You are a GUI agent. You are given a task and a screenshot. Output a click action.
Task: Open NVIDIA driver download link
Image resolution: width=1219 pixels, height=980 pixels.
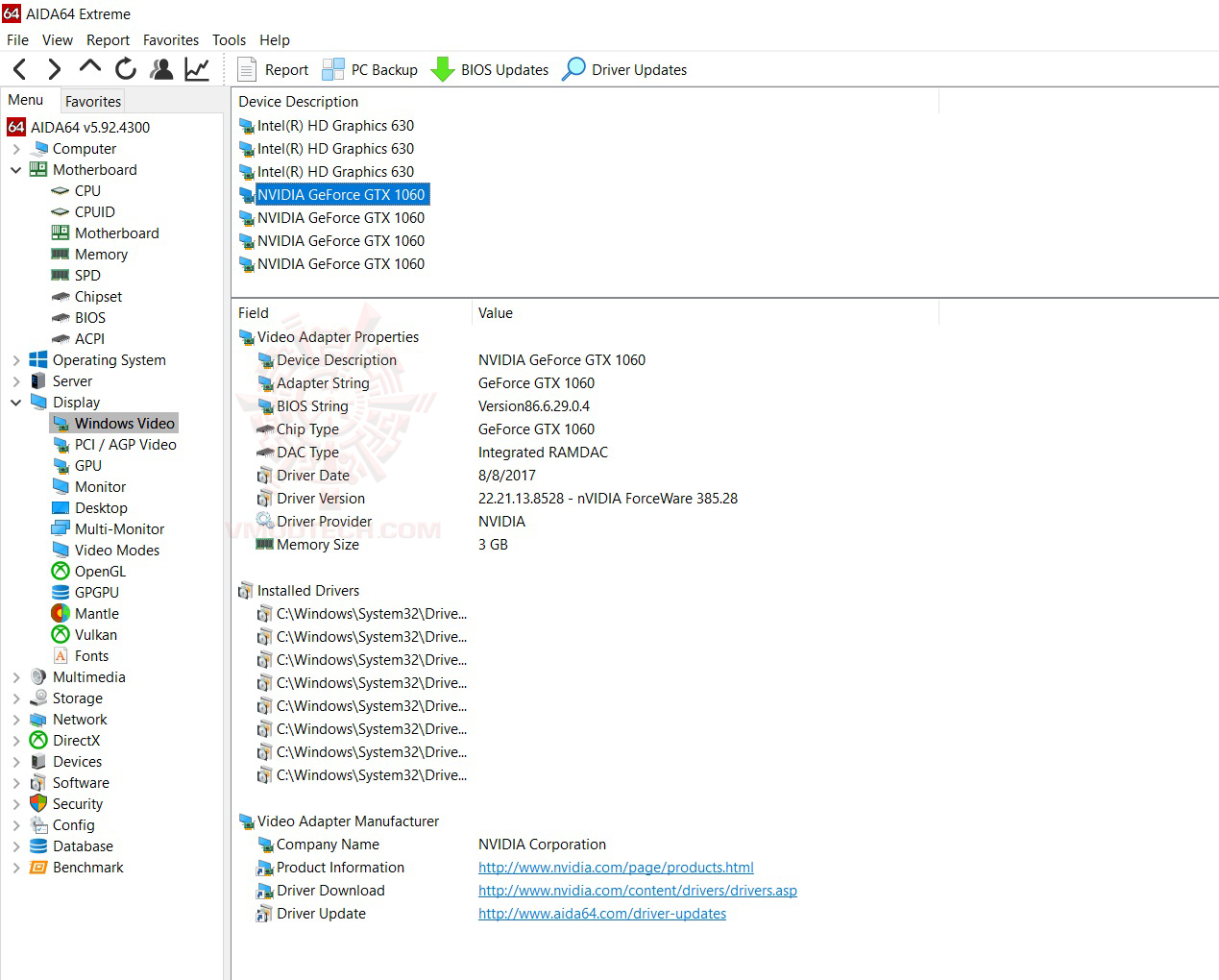638,891
